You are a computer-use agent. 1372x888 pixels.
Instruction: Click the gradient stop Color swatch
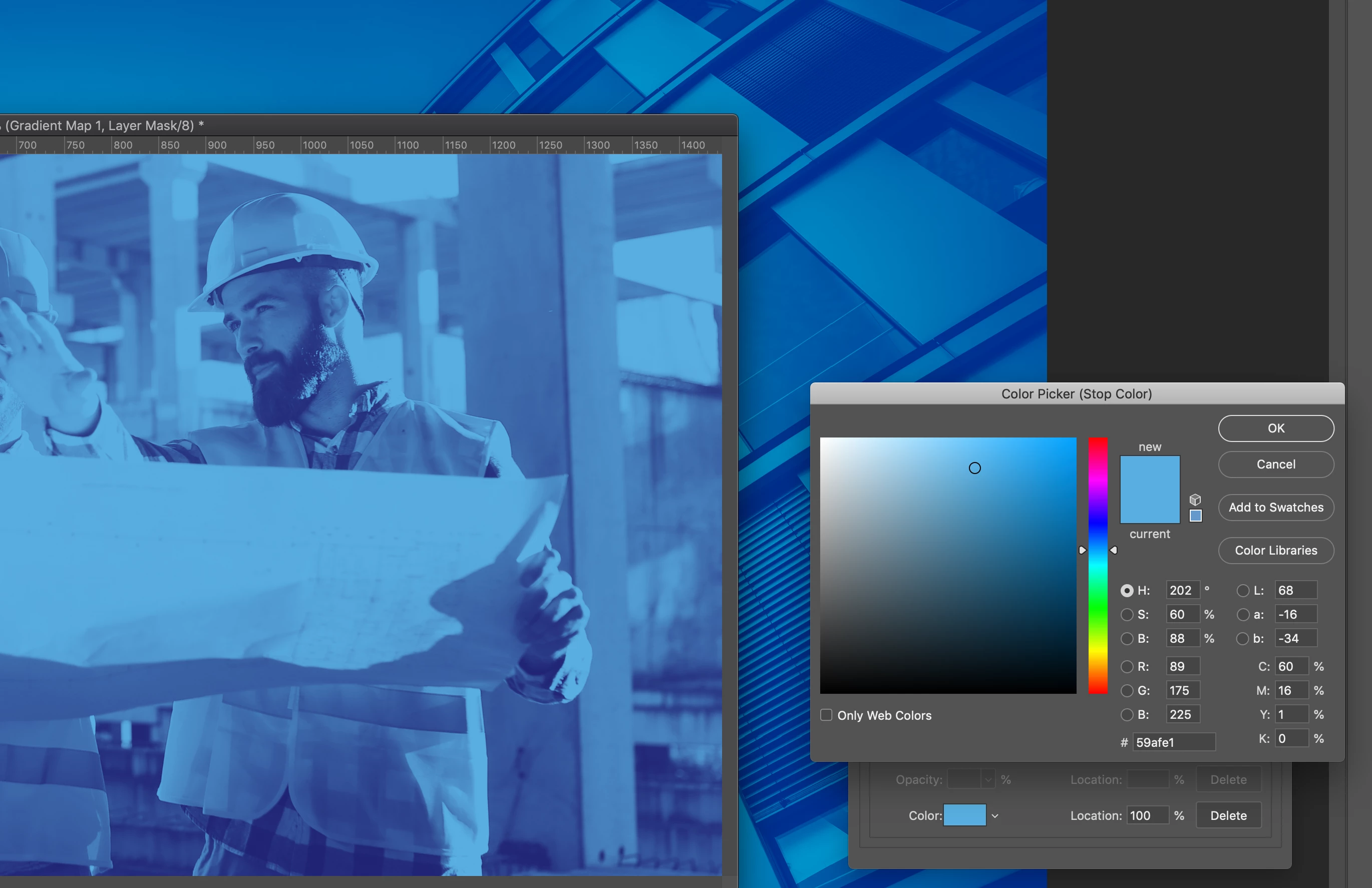tap(964, 815)
